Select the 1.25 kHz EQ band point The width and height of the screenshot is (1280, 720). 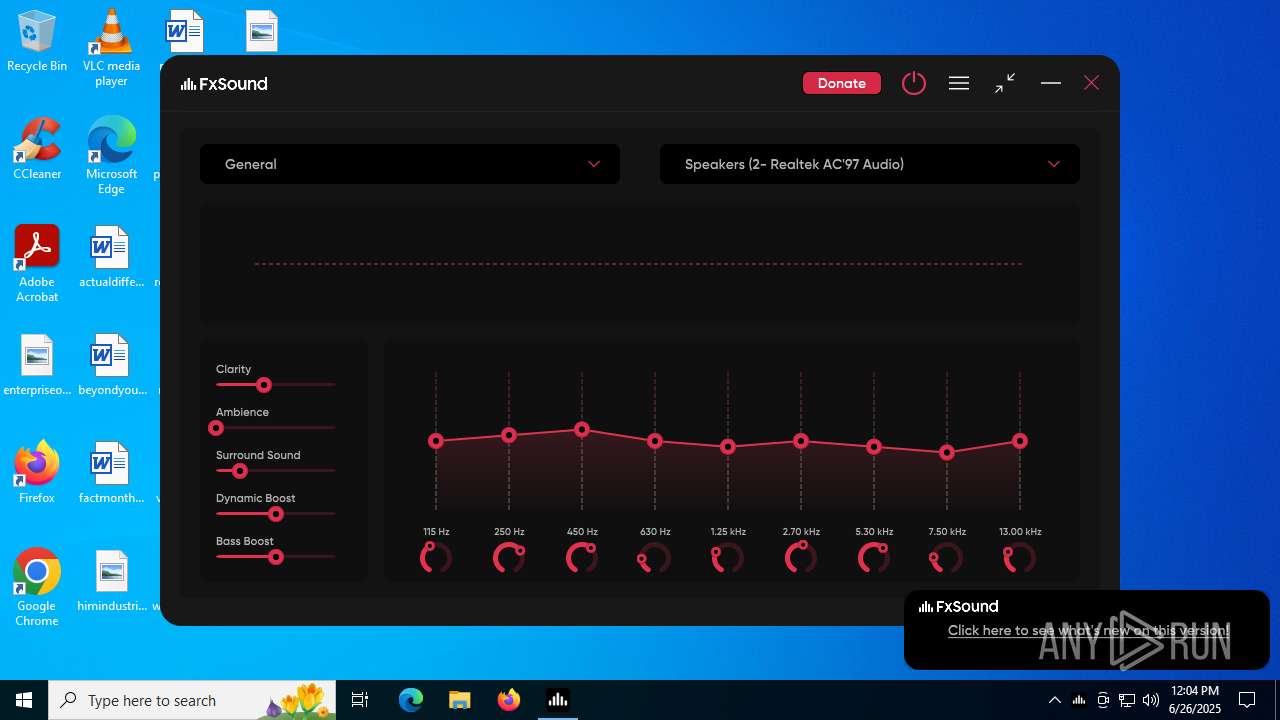click(728, 447)
